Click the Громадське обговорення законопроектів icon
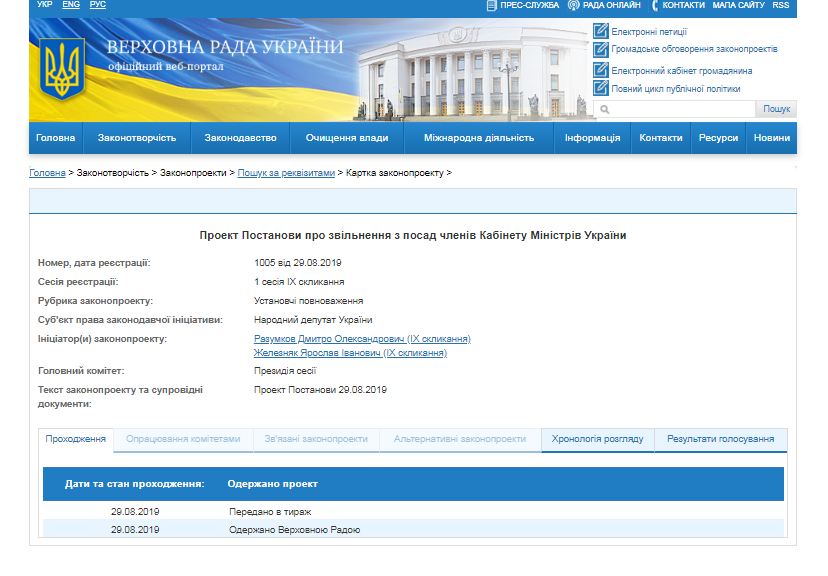 click(x=600, y=49)
